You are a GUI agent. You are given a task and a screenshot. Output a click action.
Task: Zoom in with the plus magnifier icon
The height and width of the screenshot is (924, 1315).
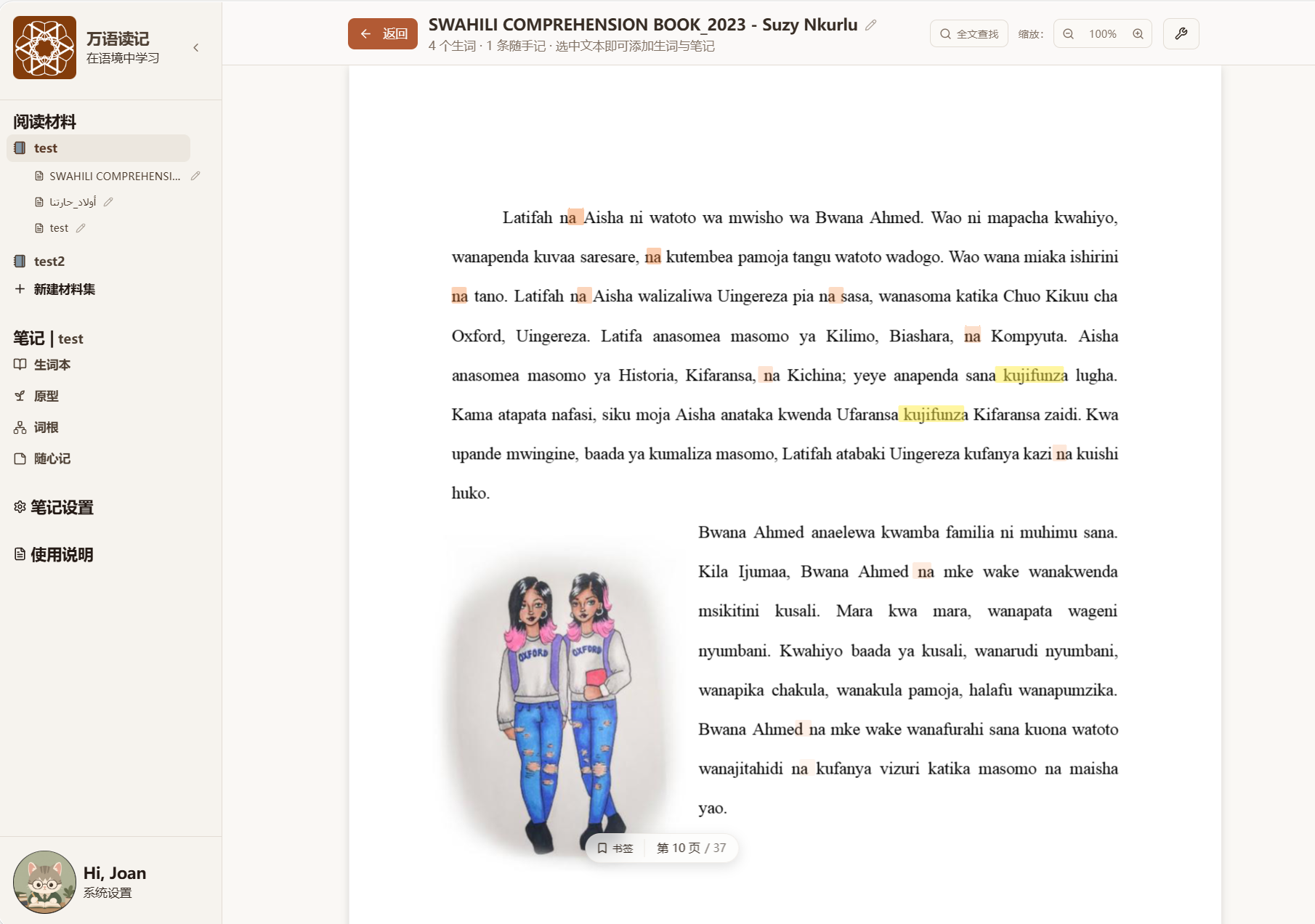point(1138,33)
